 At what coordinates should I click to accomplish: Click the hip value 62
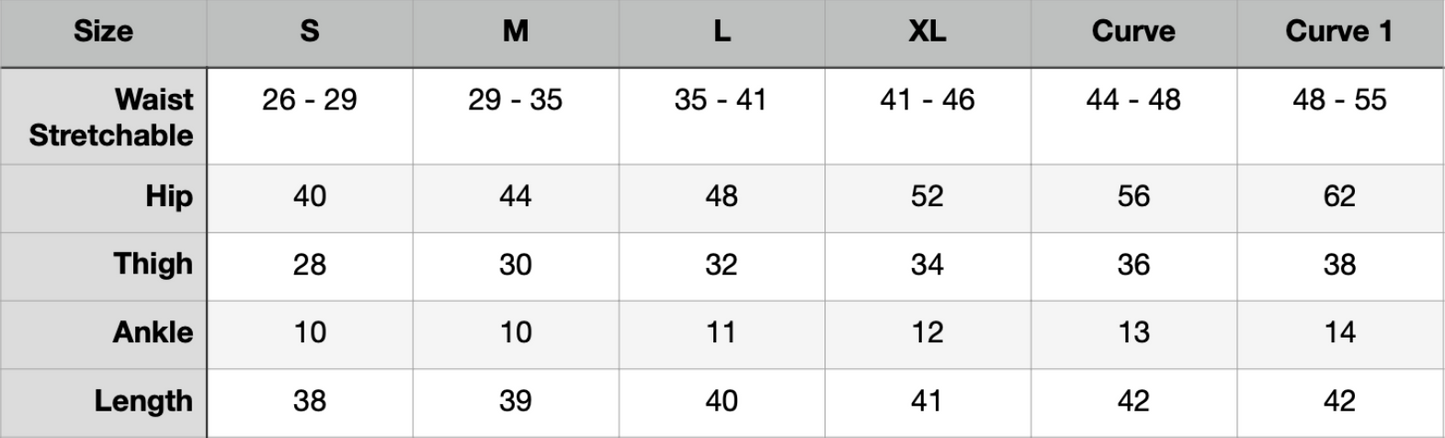tap(1341, 198)
